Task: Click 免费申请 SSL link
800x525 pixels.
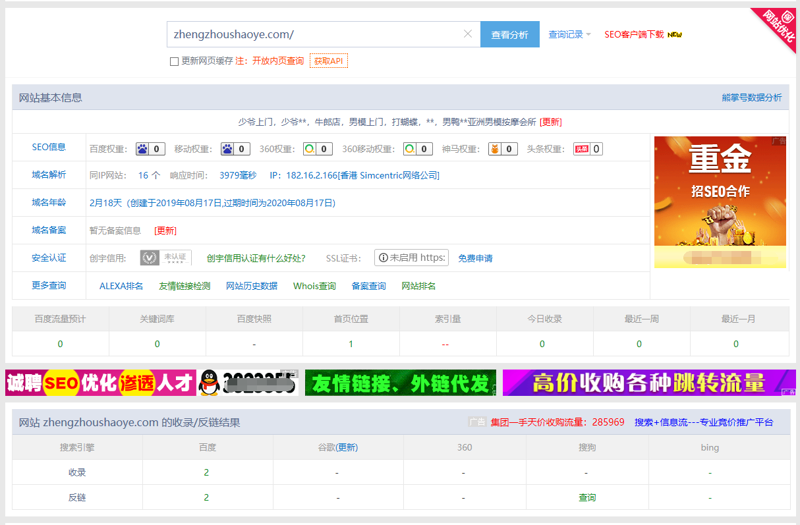Action: coord(476,258)
